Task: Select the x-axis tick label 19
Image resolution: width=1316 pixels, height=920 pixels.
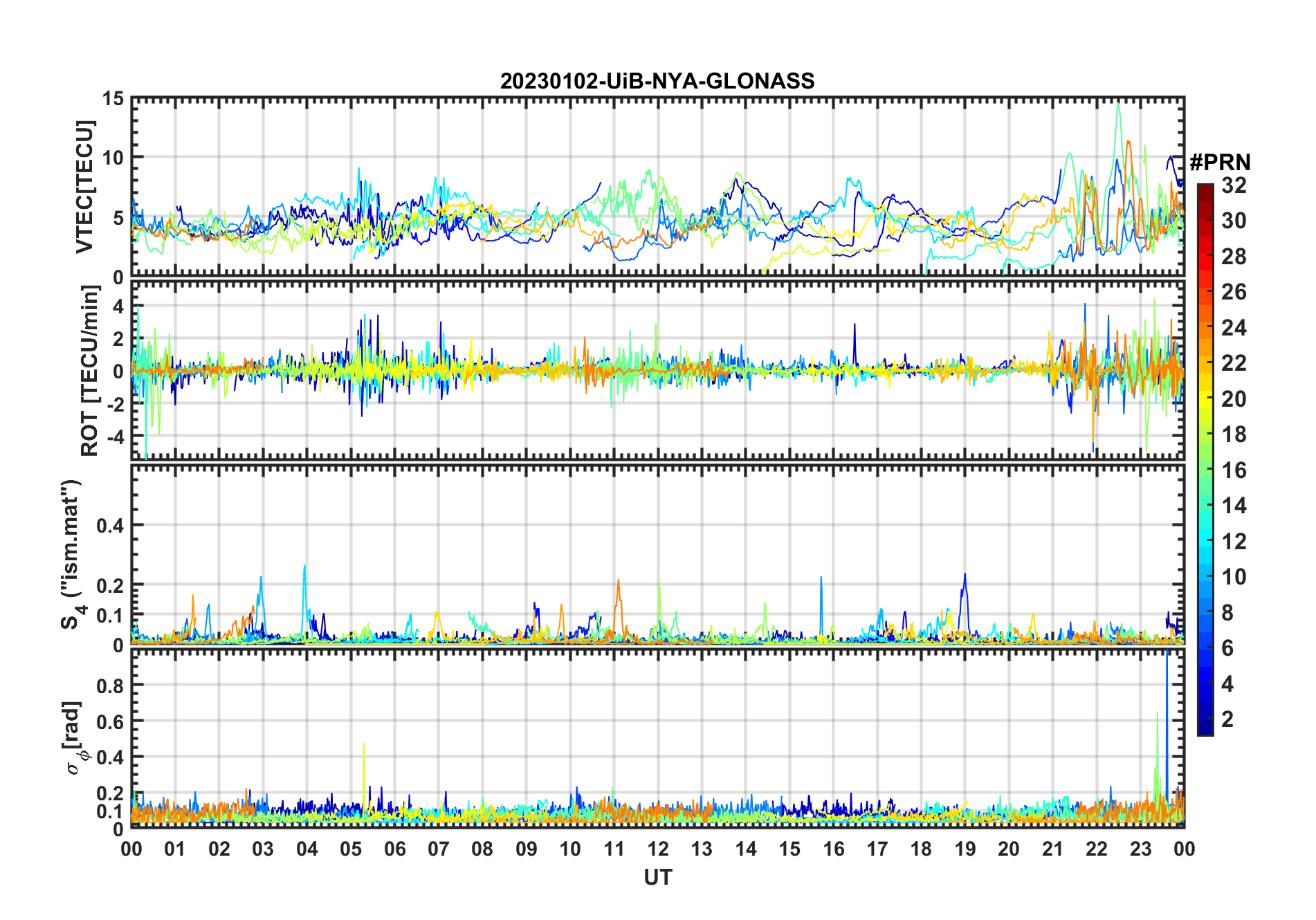Action: tap(965, 849)
